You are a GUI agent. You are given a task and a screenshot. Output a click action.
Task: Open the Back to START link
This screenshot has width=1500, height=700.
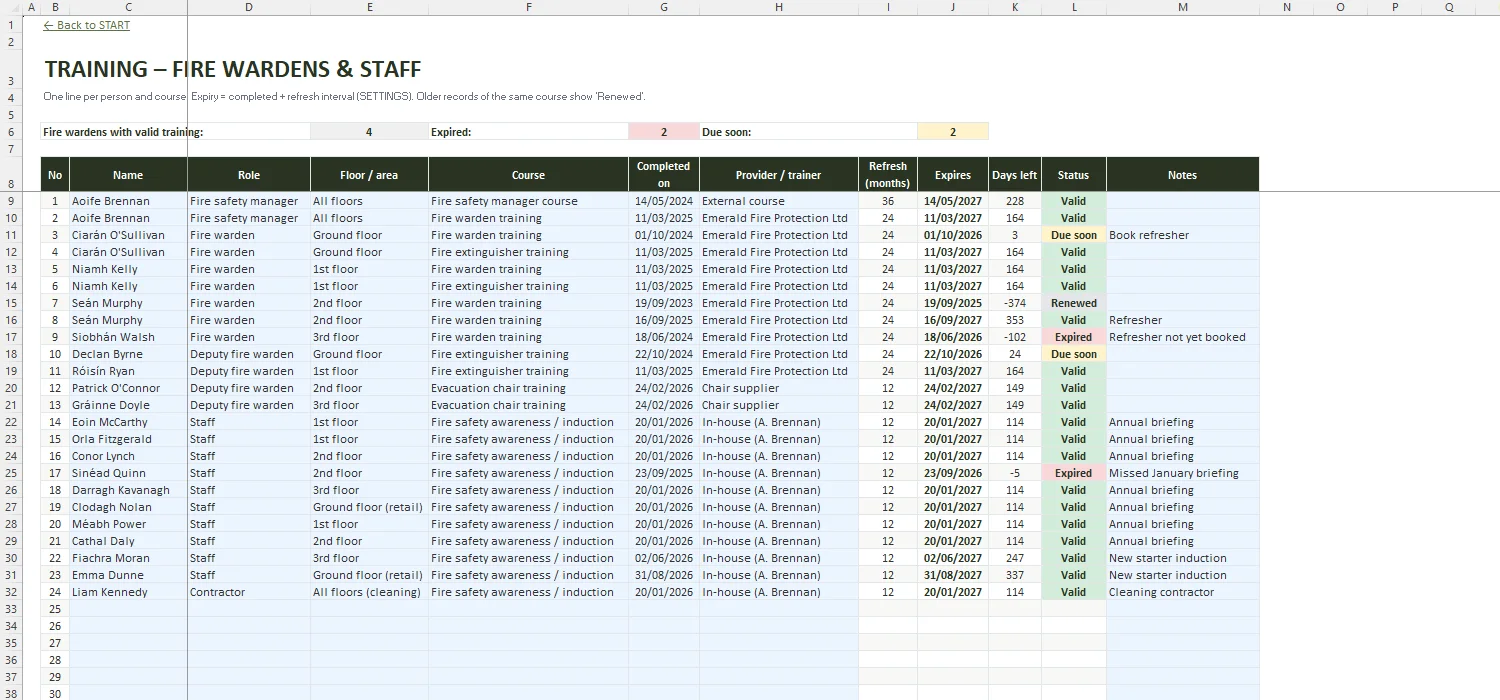click(87, 25)
